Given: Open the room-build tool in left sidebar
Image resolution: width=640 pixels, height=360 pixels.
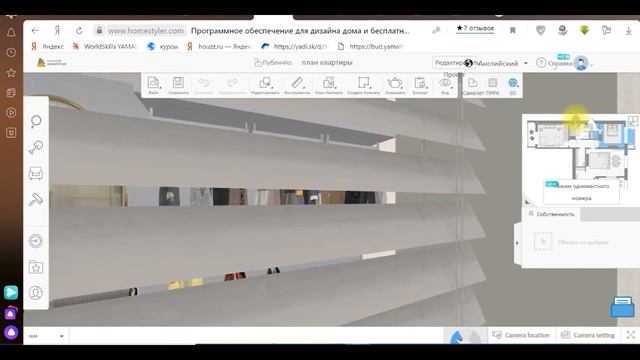Looking at the screenshot, I should pos(36,147).
